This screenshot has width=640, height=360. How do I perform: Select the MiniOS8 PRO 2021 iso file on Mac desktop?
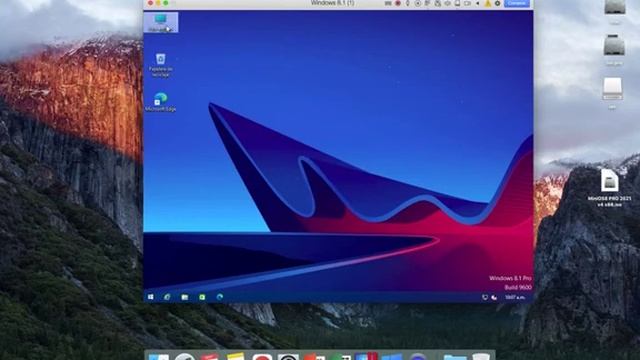tap(609, 188)
